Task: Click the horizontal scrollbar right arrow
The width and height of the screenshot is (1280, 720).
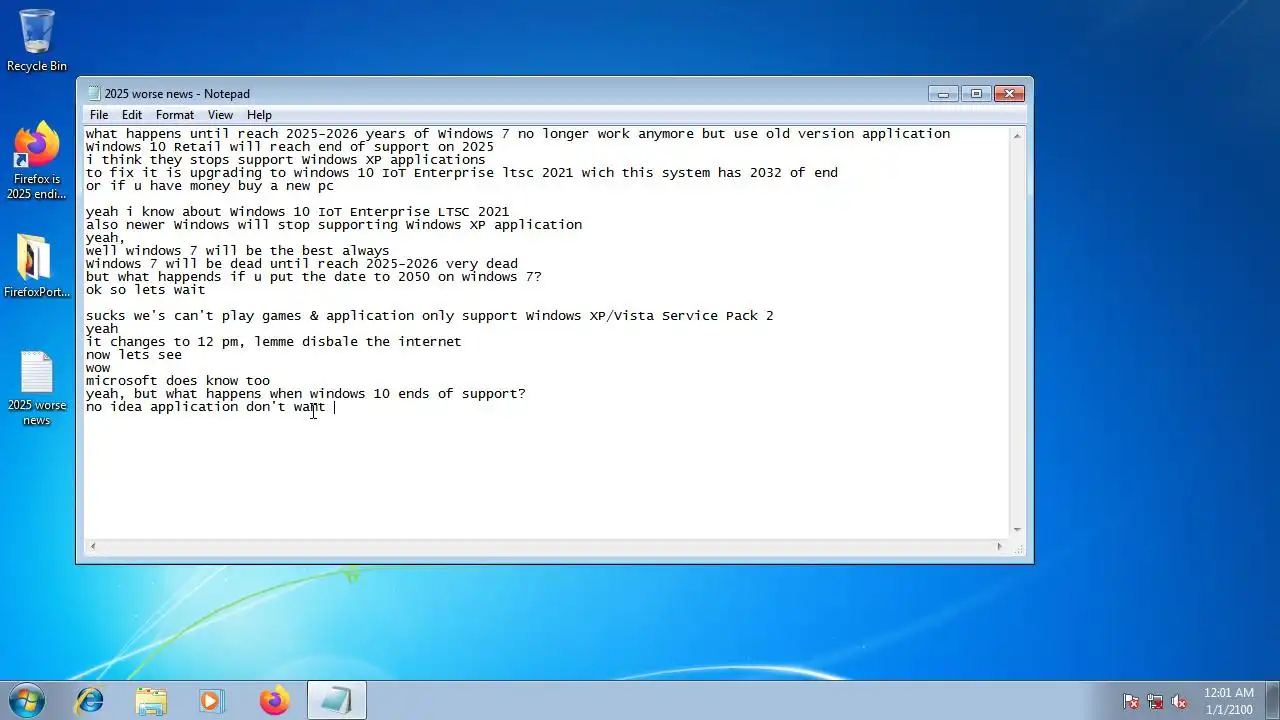Action: click(x=999, y=546)
